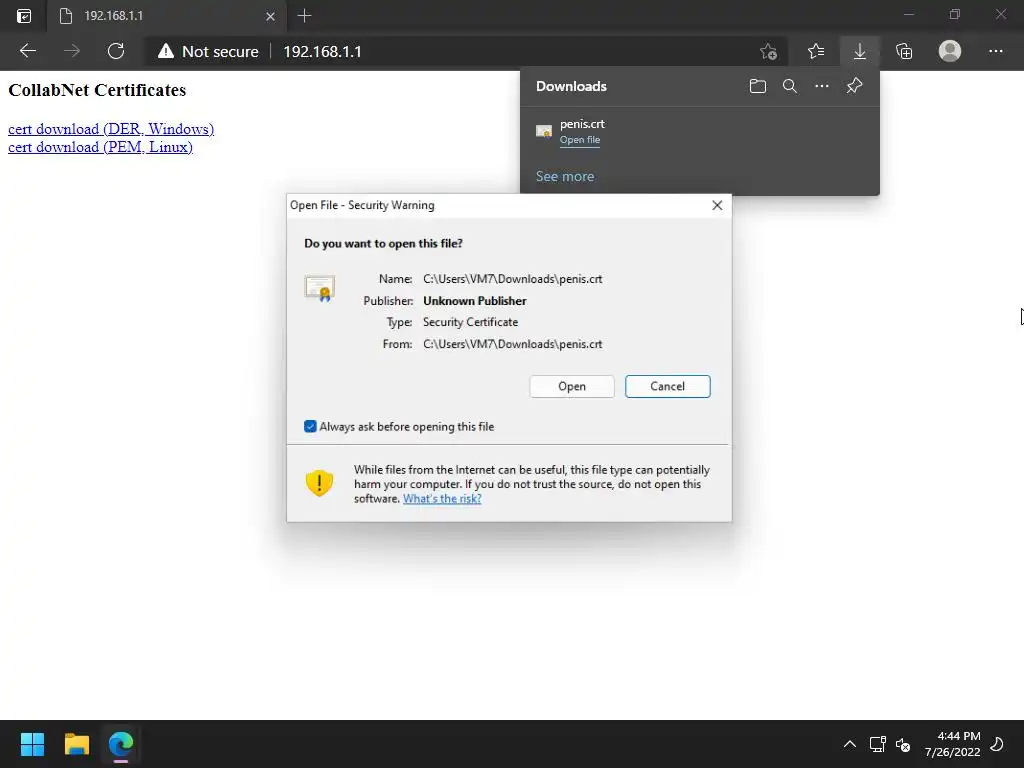Close the 192.168.1.1 tab
Viewport: 1024px width, 768px height.
click(270, 16)
